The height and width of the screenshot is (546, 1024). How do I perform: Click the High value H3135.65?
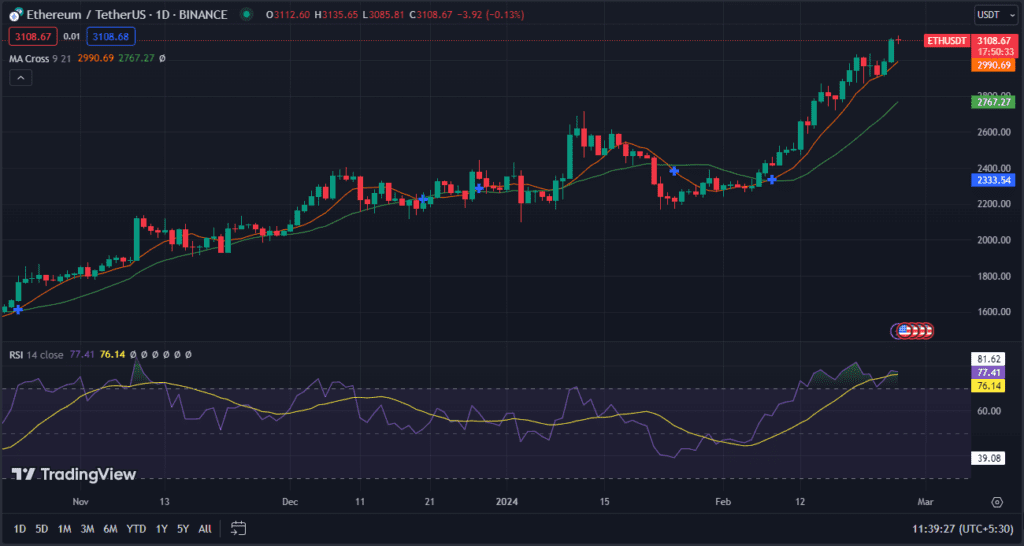[x=336, y=14]
